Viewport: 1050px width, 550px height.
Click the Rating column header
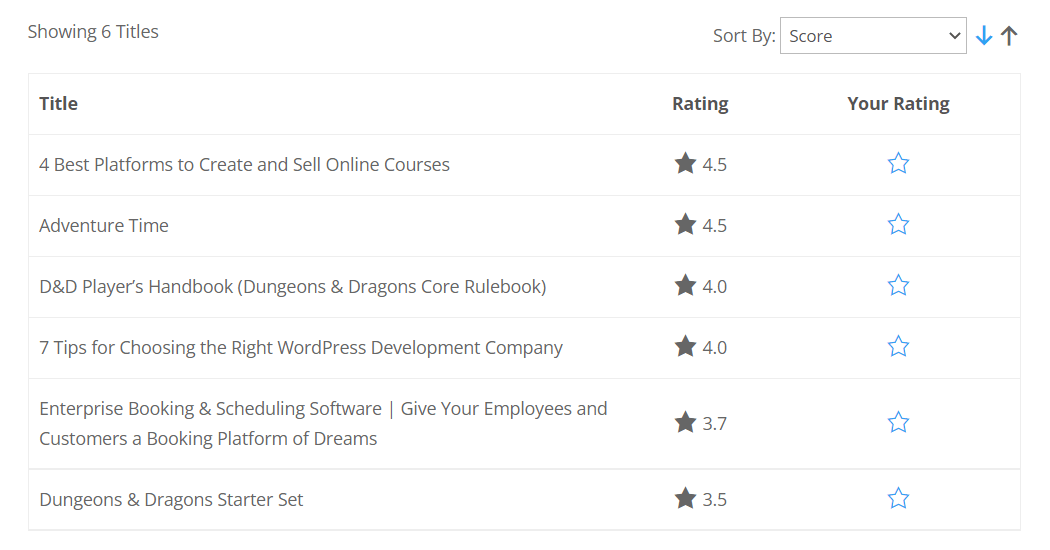pos(700,104)
